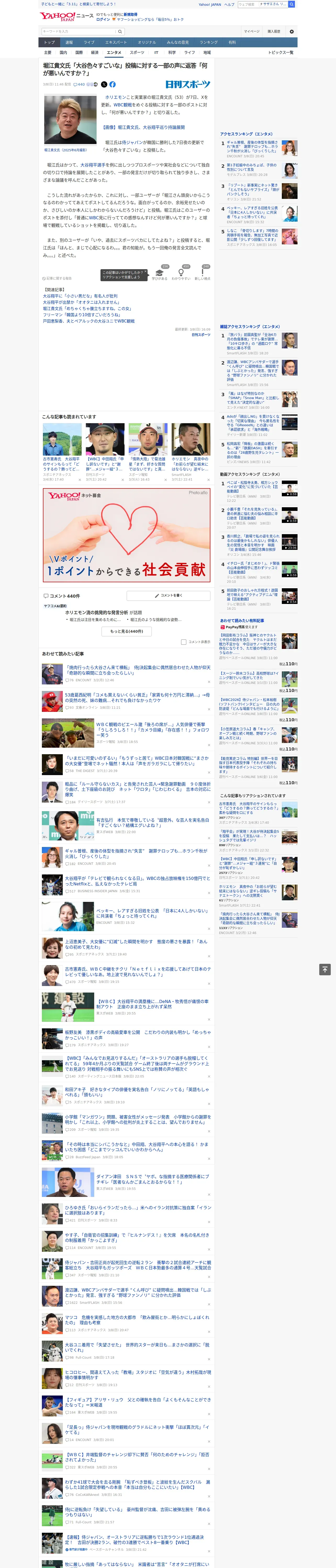Open the オリジナル tab
The image size is (336, 1568).
147,43
